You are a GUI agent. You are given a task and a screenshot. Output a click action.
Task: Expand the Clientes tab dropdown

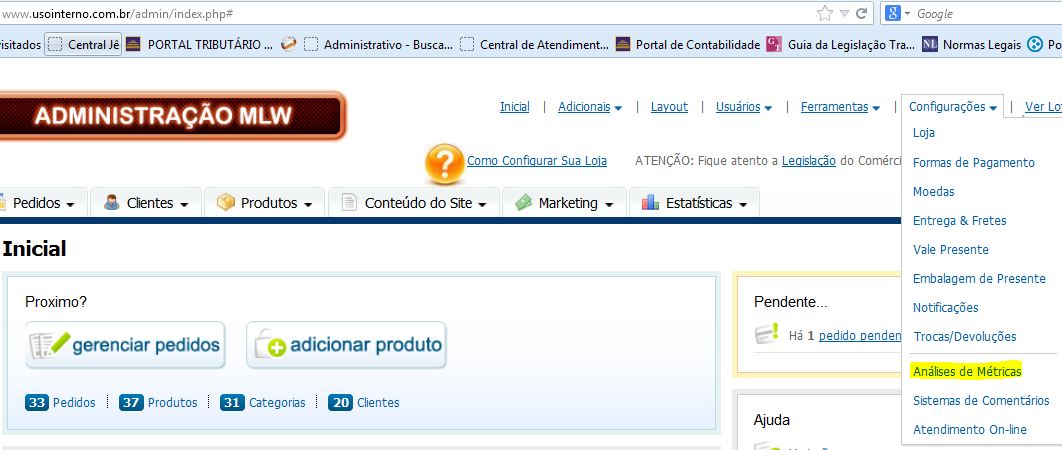click(x=184, y=205)
